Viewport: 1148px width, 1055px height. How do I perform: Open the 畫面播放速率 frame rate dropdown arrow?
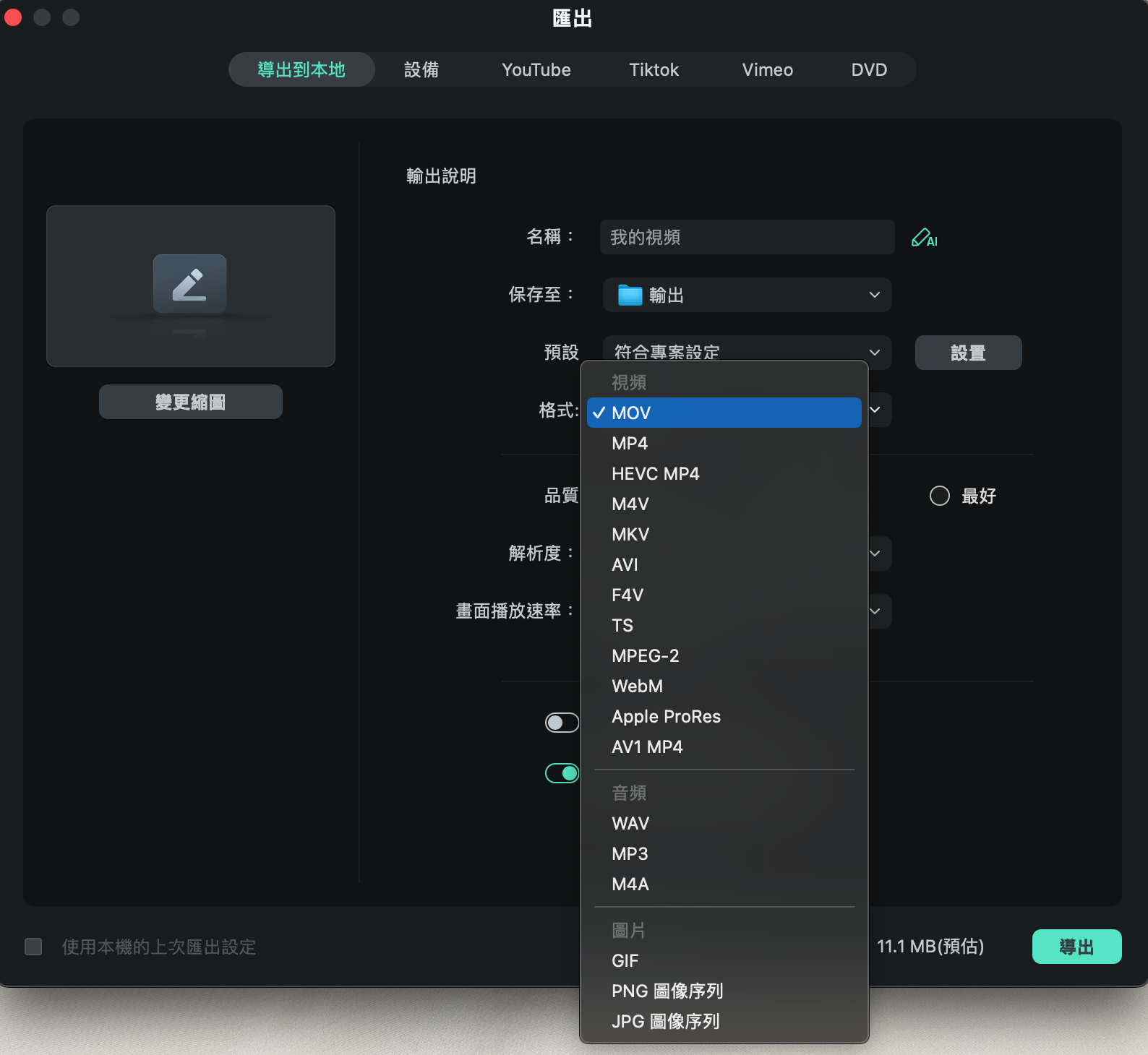point(875,611)
